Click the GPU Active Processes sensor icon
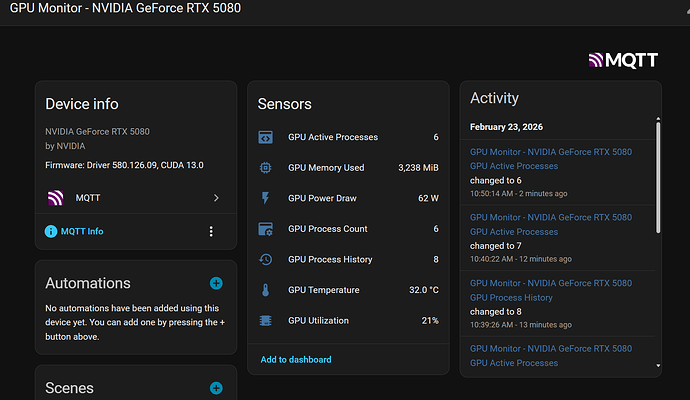The height and width of the screenshot is (400, 690). pos(265,137)
